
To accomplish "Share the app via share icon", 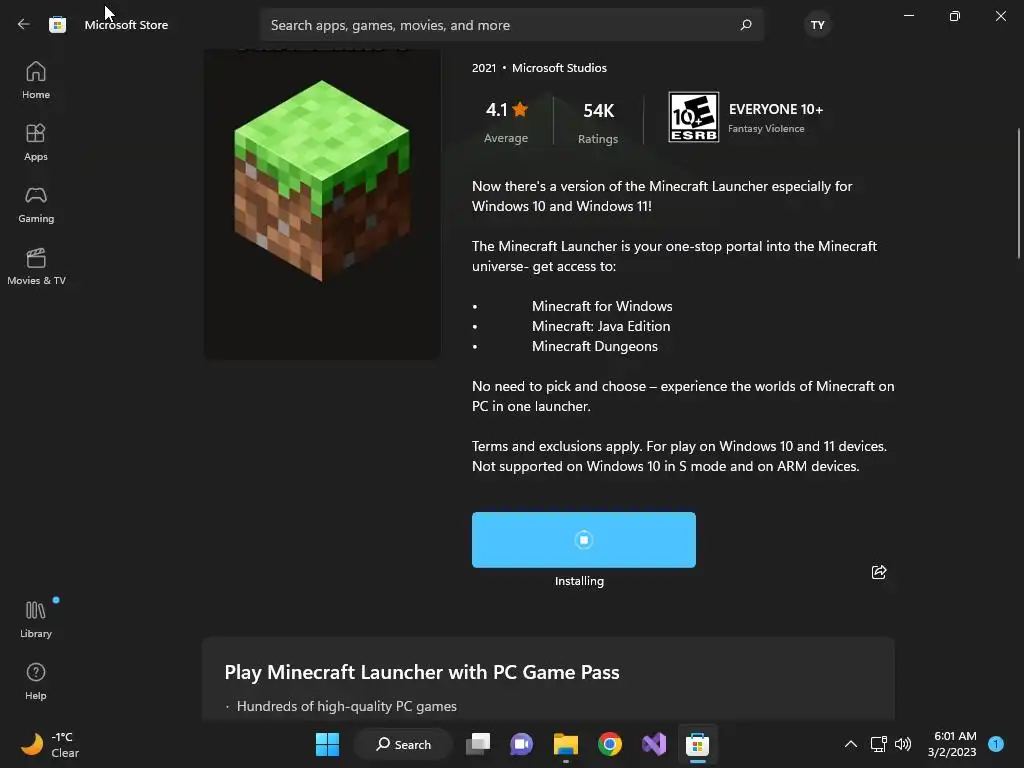I will (879, 572).
